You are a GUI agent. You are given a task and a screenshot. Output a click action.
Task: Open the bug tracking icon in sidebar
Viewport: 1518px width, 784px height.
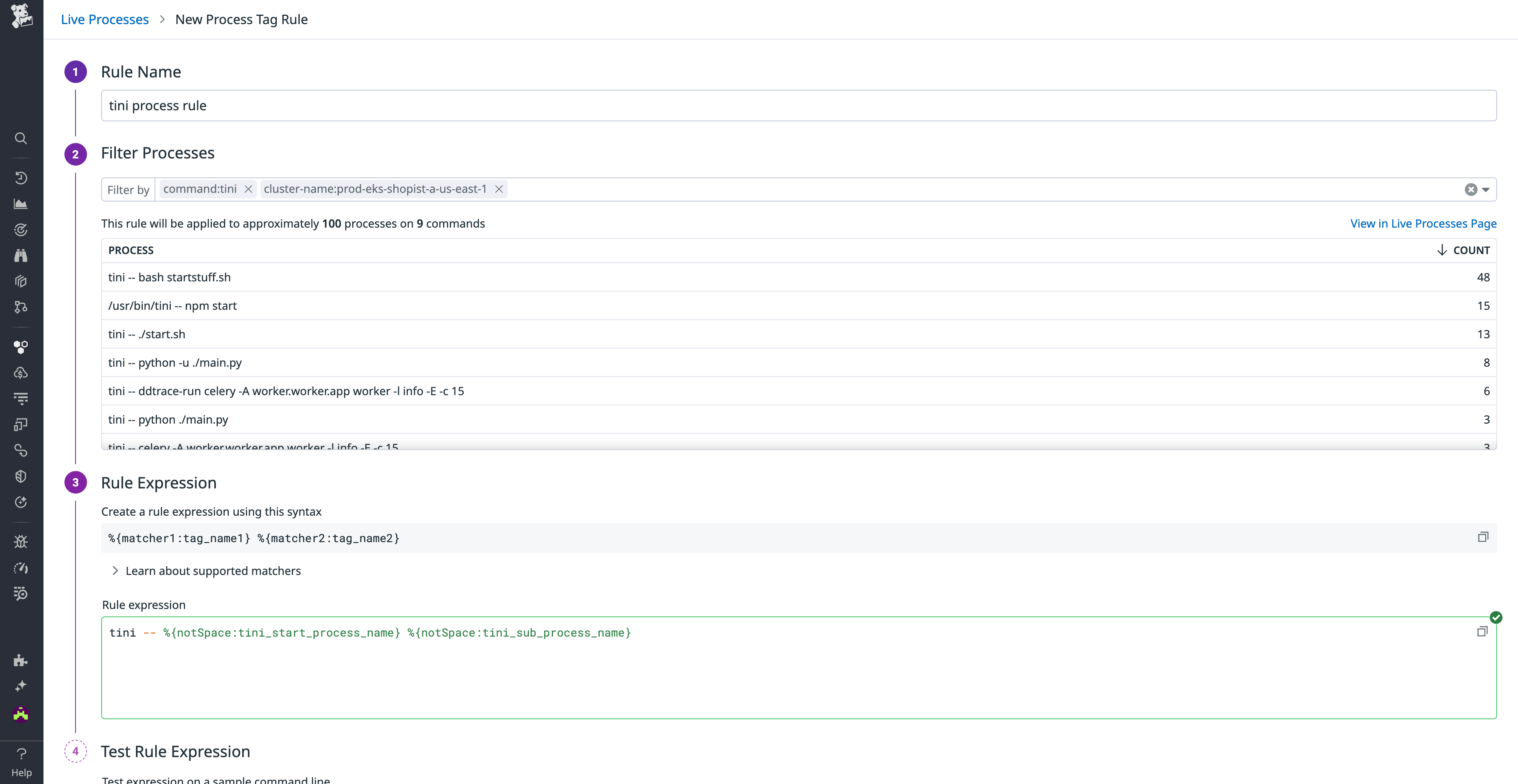point(21,541)
